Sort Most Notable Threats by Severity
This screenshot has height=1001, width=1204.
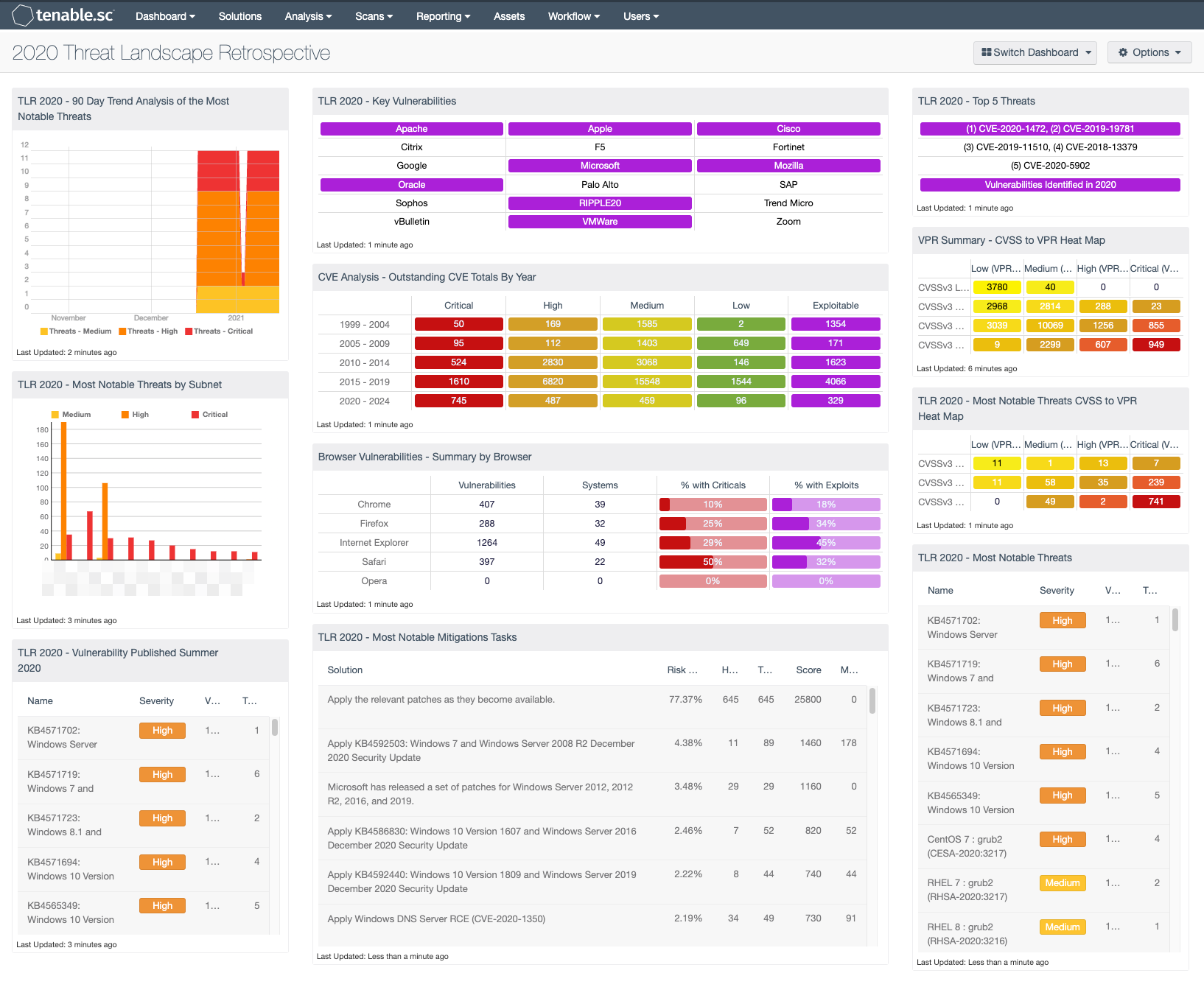pos(1057,591)
